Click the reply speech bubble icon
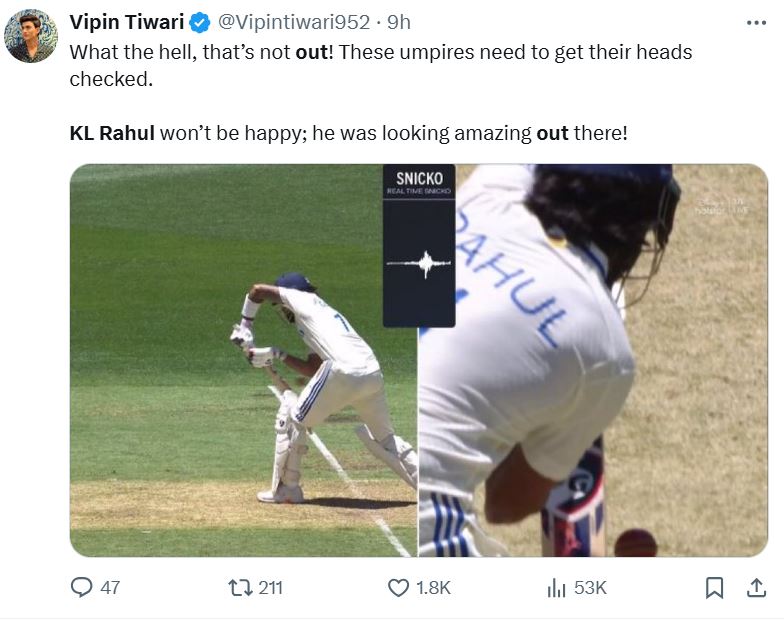 [81, 587]
